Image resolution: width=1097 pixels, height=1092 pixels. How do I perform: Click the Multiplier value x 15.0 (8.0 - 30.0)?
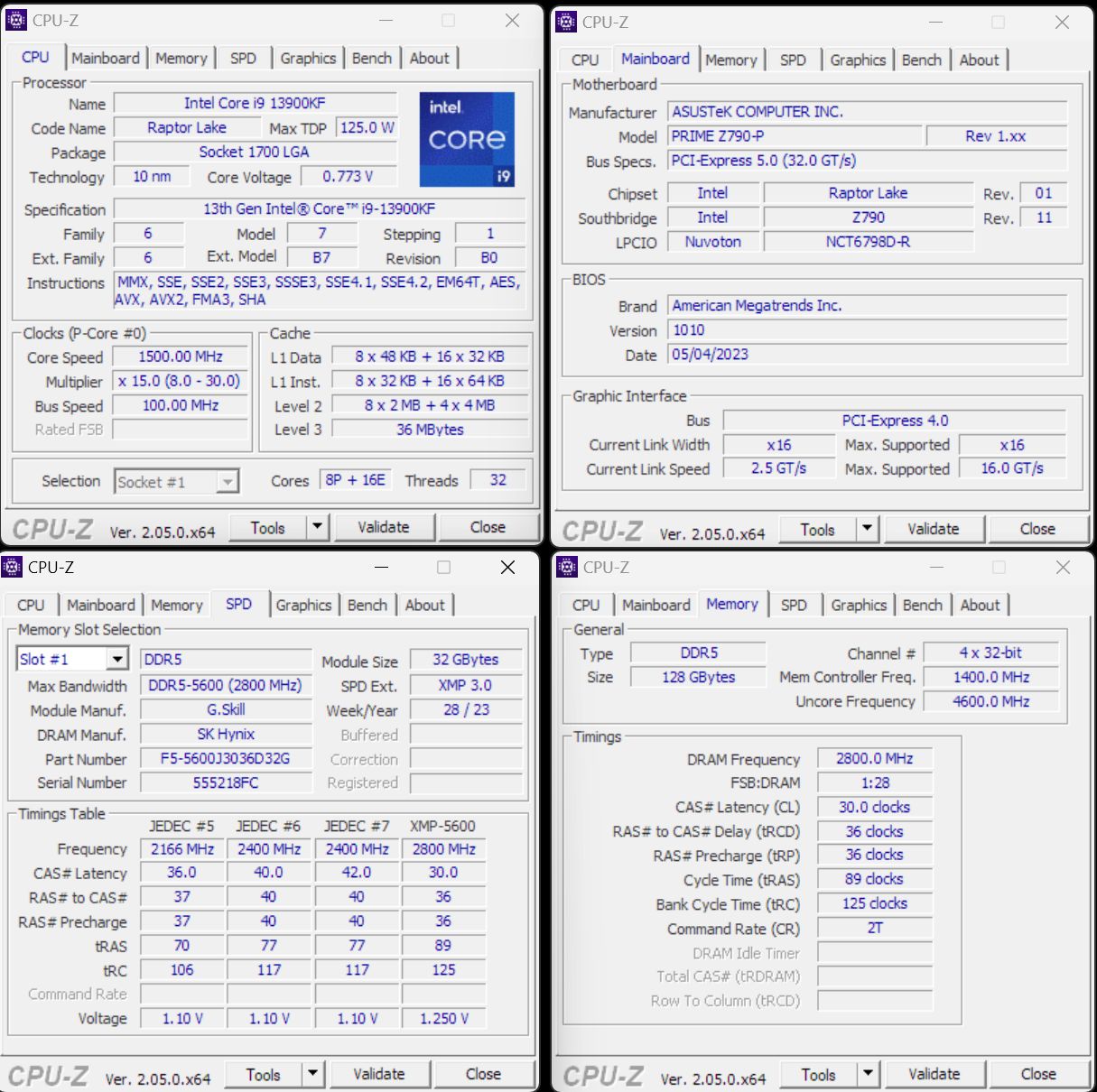pyautogui.click(x=181, y=381)
